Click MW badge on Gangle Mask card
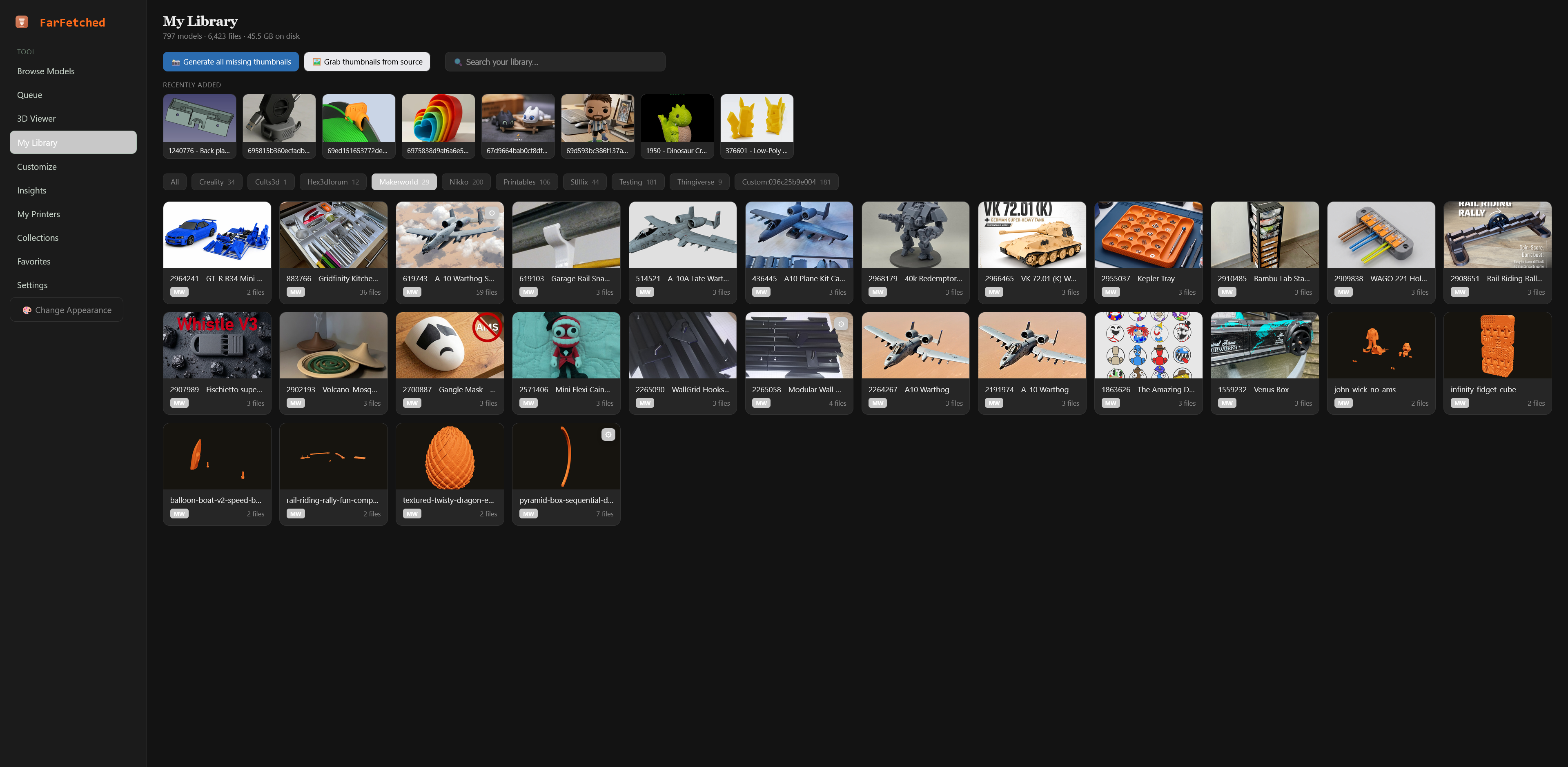The height and width of the screenshot is (767, 1568). [x=412, y=403]
